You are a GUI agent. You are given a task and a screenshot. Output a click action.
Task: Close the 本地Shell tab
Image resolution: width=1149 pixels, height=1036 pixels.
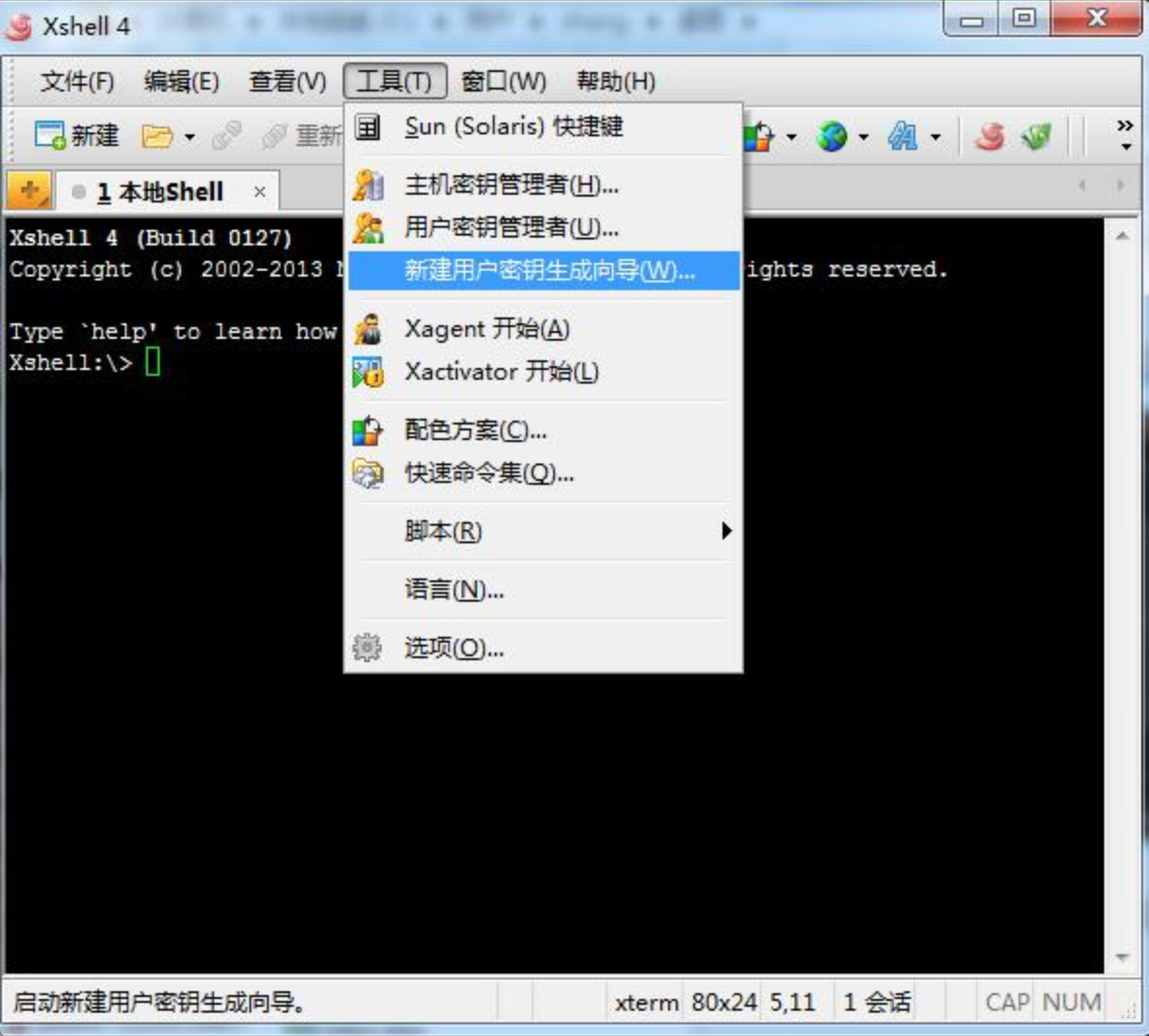[x=259, y=192]
